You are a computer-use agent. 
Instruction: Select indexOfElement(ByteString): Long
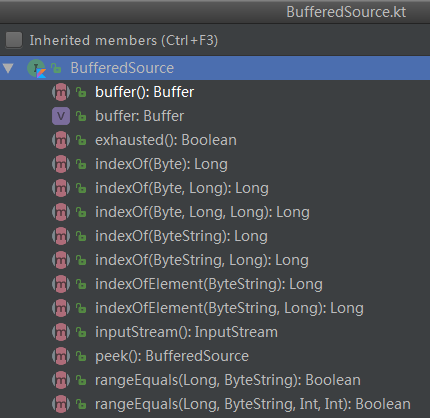(x=209, y=284)
